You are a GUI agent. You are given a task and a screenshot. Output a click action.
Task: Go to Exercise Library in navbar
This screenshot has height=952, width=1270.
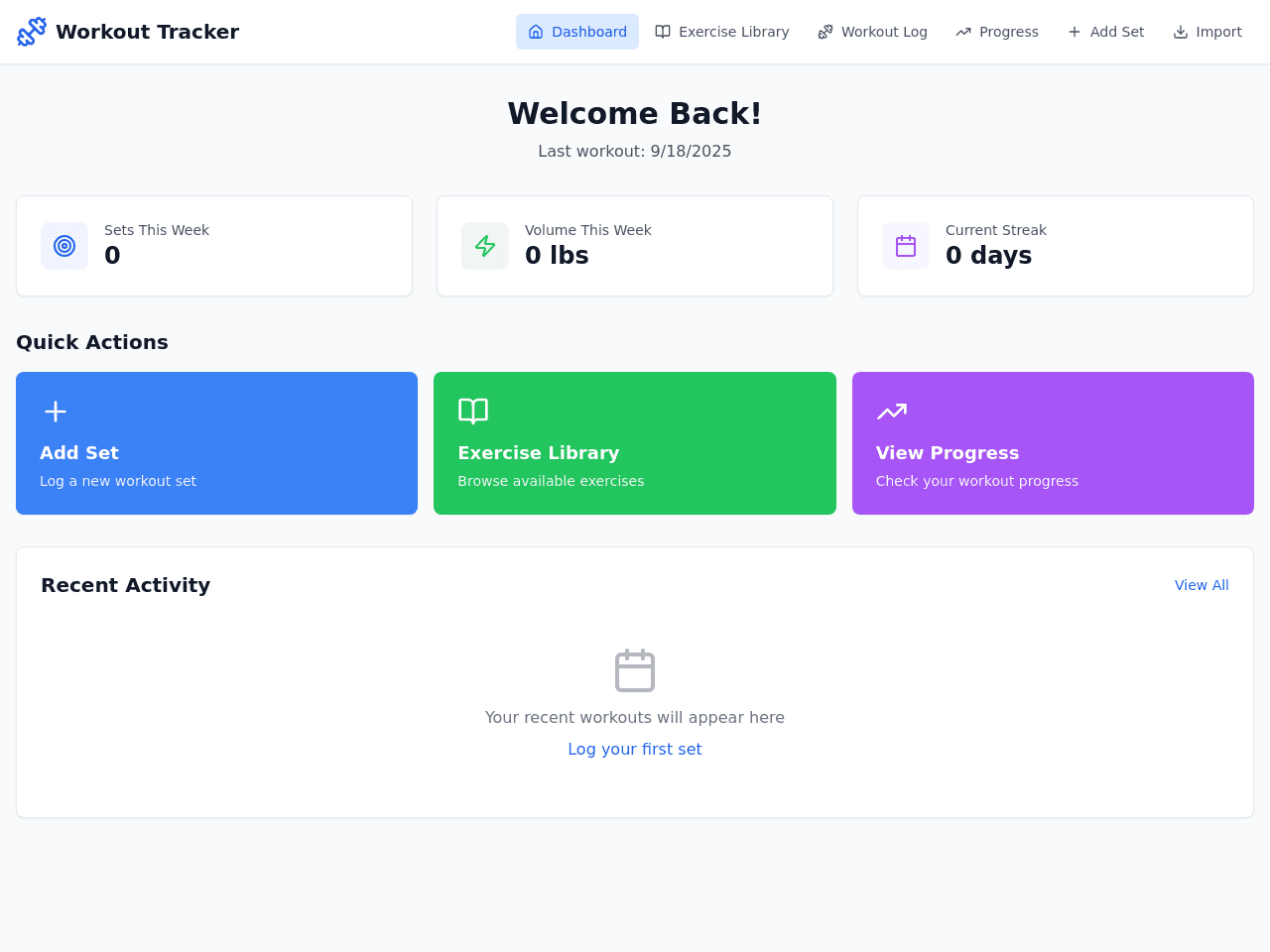[x=722, y=32]
